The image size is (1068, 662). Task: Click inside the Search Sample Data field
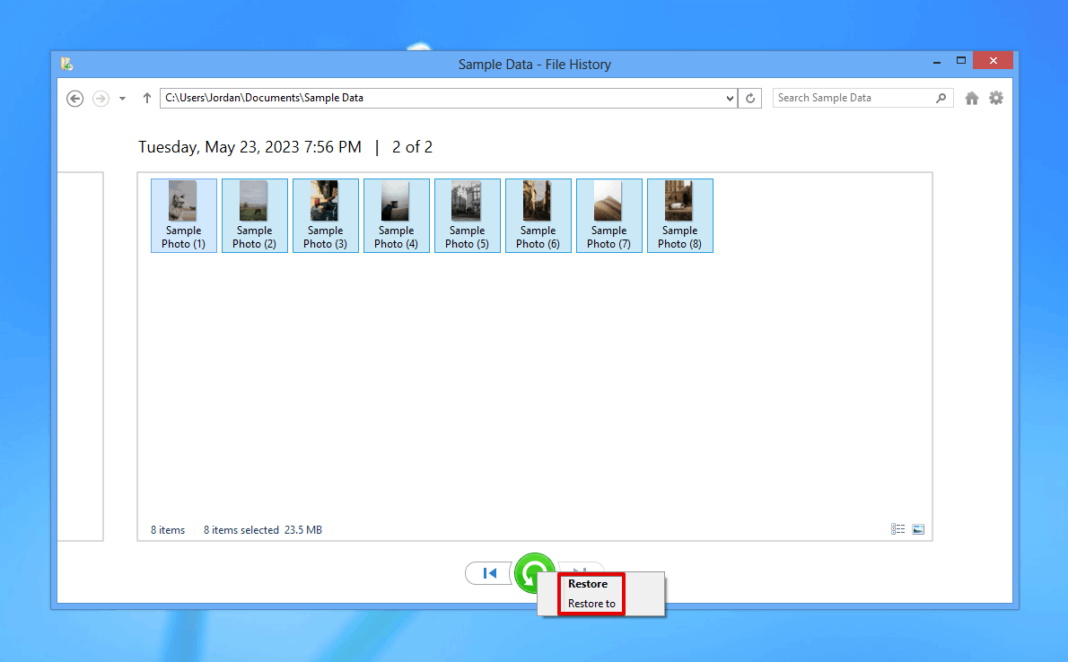point(850,98)
